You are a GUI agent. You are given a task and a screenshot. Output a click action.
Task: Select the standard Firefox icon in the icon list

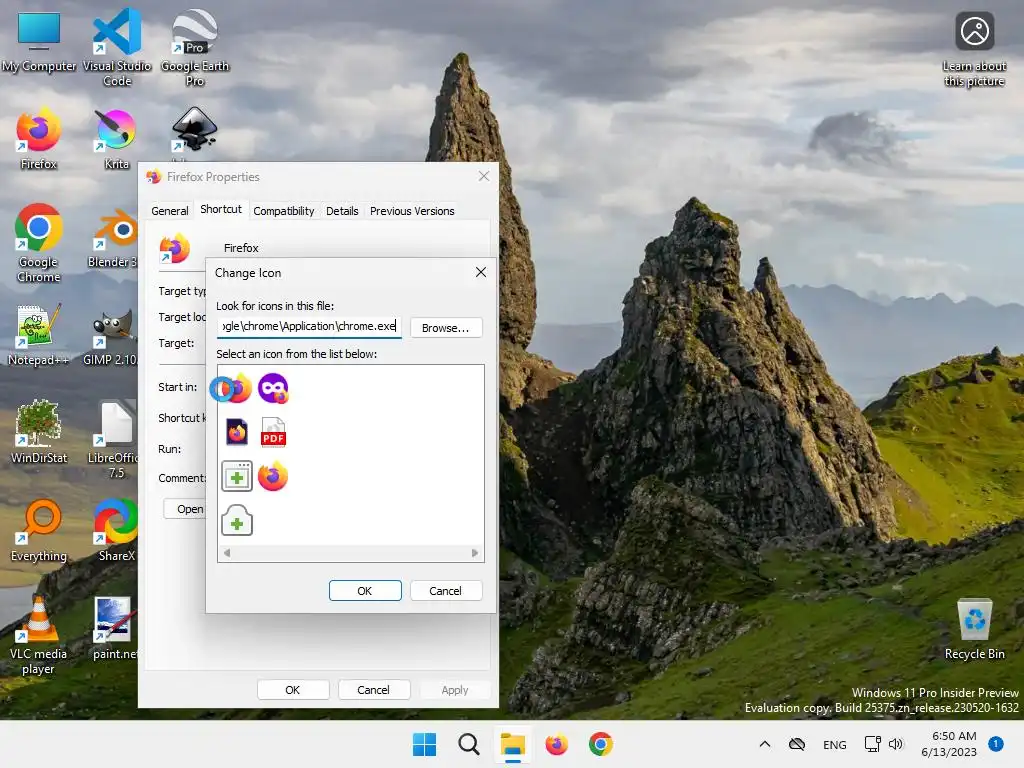236,389
